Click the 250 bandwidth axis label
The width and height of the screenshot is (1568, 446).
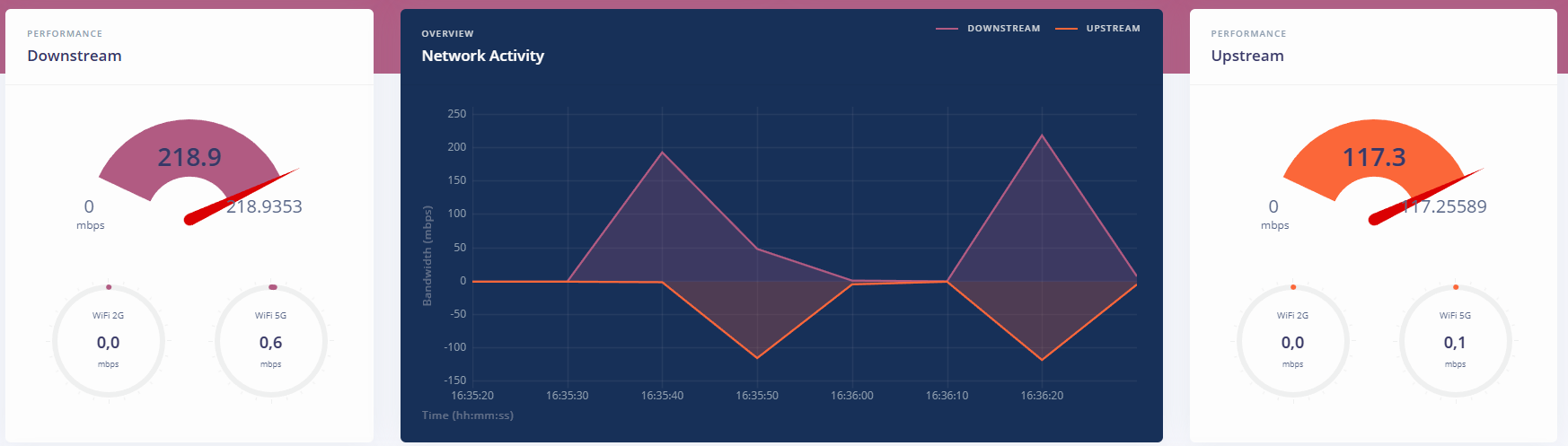pos(457,114)
